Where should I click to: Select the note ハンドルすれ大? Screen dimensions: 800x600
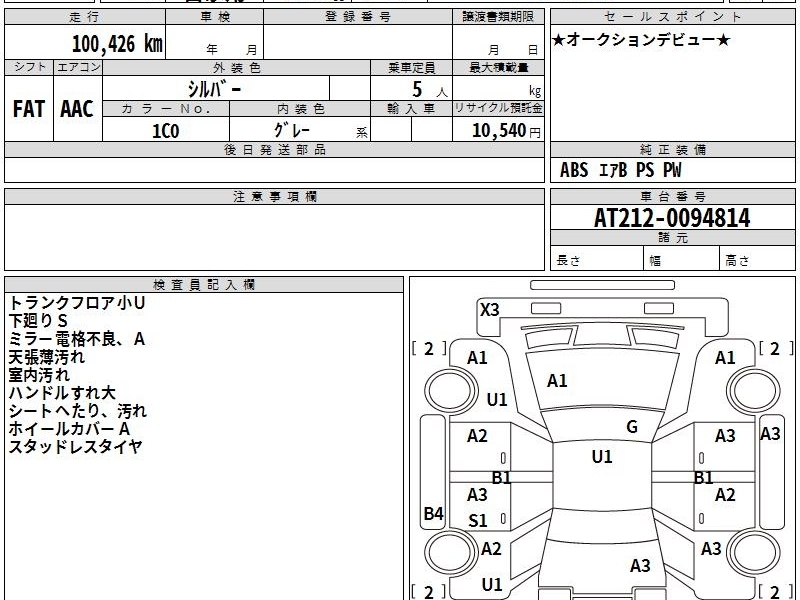[x=62, y=393]
